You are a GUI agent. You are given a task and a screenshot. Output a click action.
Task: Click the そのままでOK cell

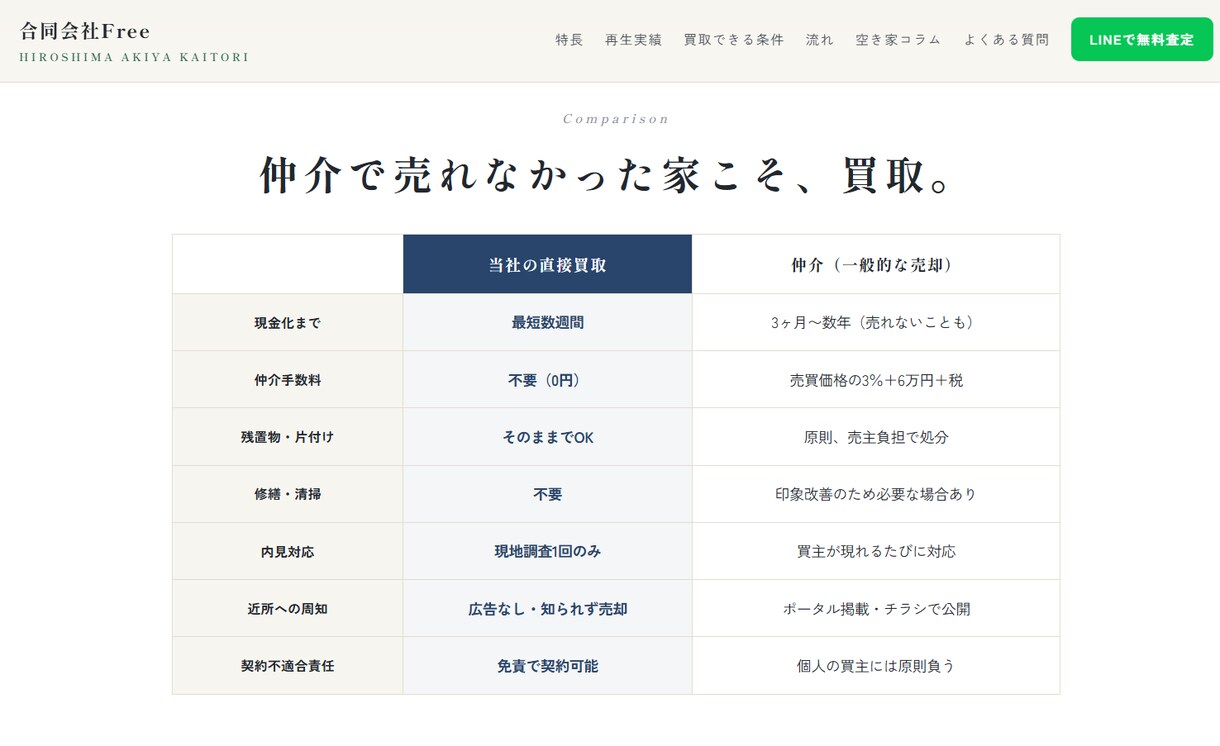tap(547, 437)
